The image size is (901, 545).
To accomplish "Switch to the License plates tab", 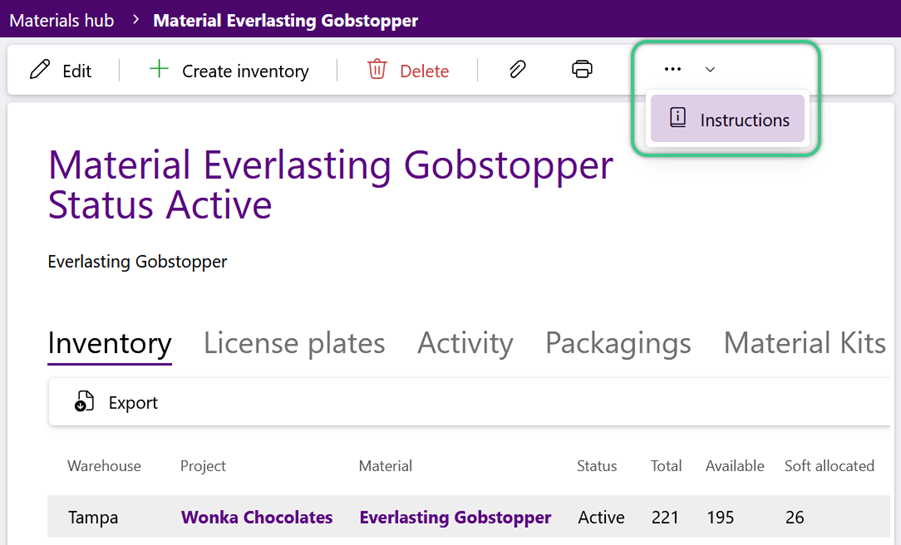I will click(294, 343).
